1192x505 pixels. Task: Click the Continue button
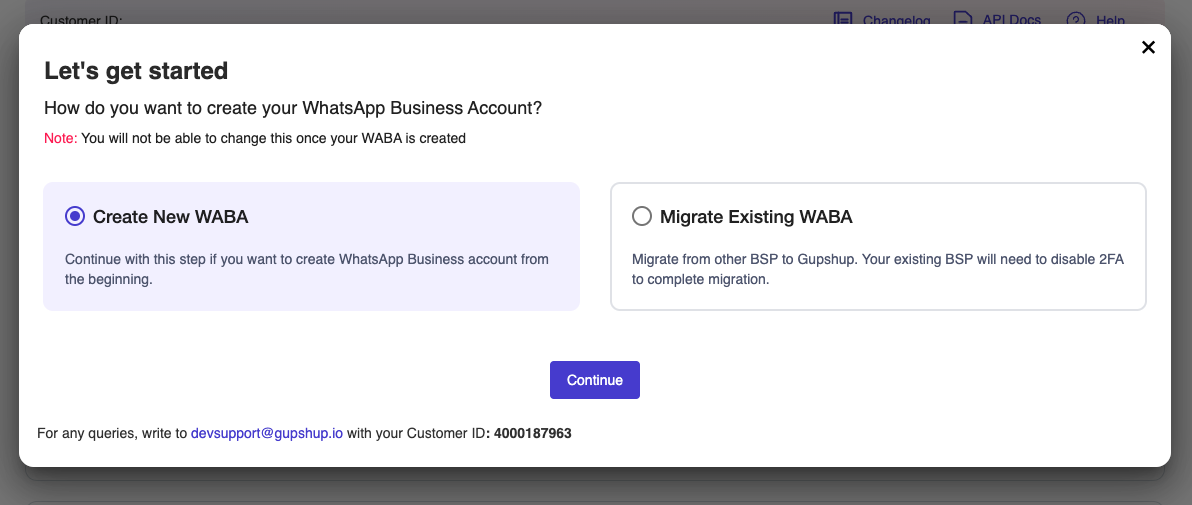594,380
